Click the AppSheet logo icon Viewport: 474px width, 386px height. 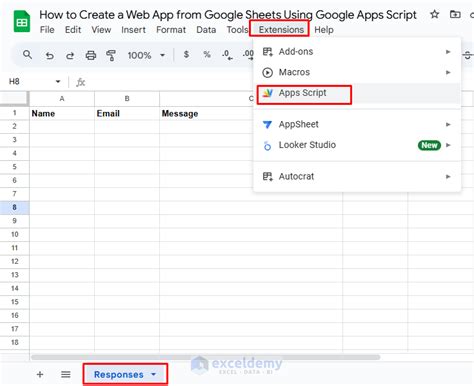[x=267, y=124]
